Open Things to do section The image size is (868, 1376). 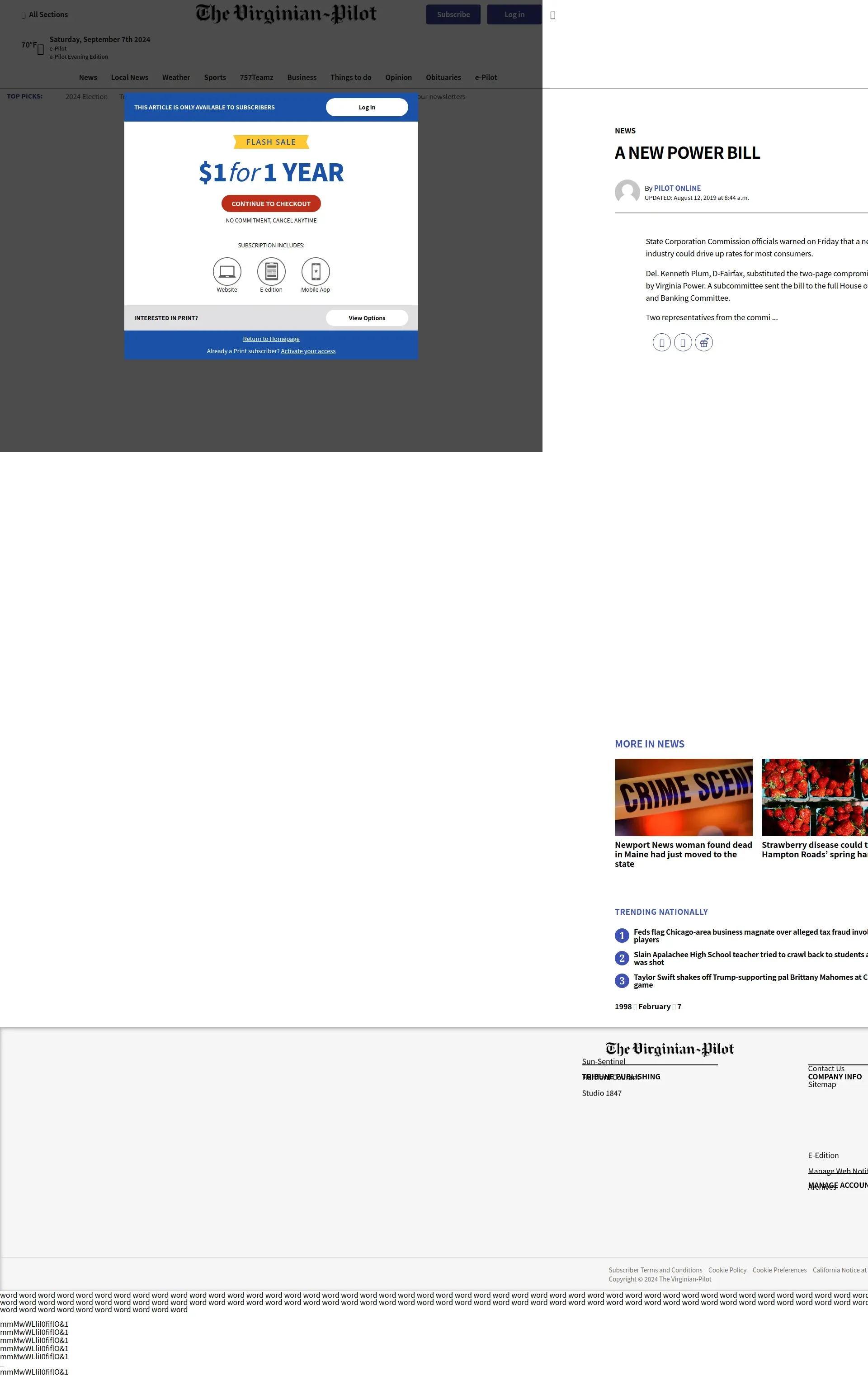[351, 78]
